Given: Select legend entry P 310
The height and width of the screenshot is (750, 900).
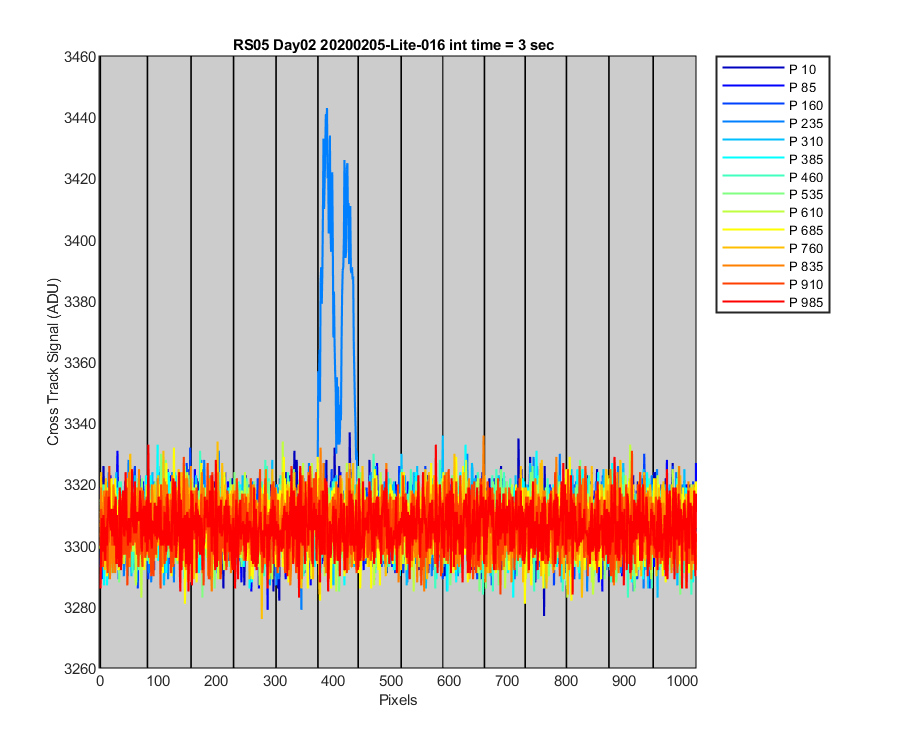Looking at the screenshot, I should [x=772, y=141].
